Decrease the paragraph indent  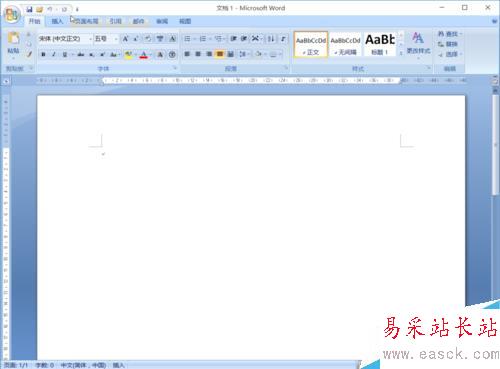click(x=233, y=39)
